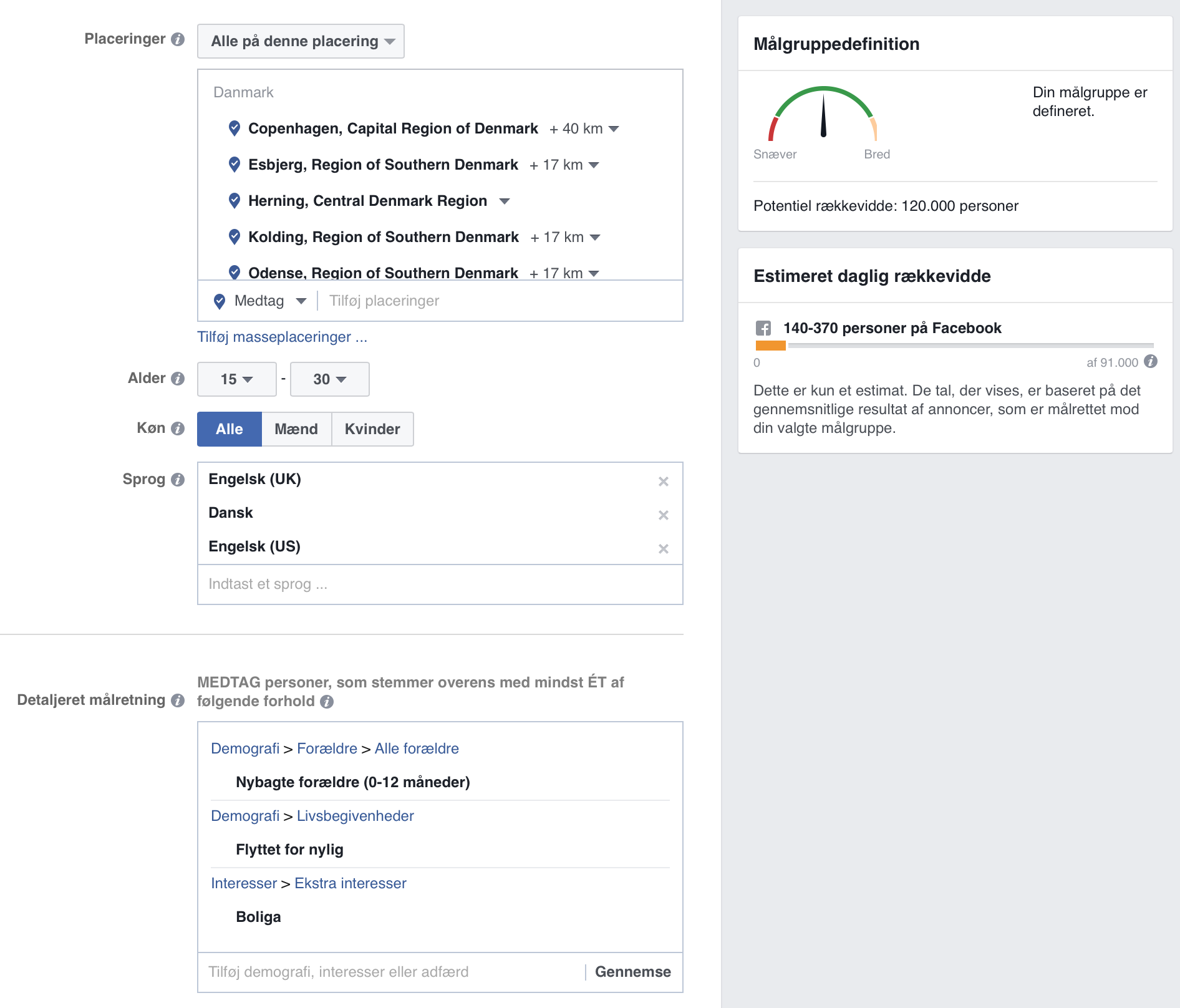This screenshot has width=1180, height=1008.
Task: Click the Gennemse browse button
Action: coord(632,972)
